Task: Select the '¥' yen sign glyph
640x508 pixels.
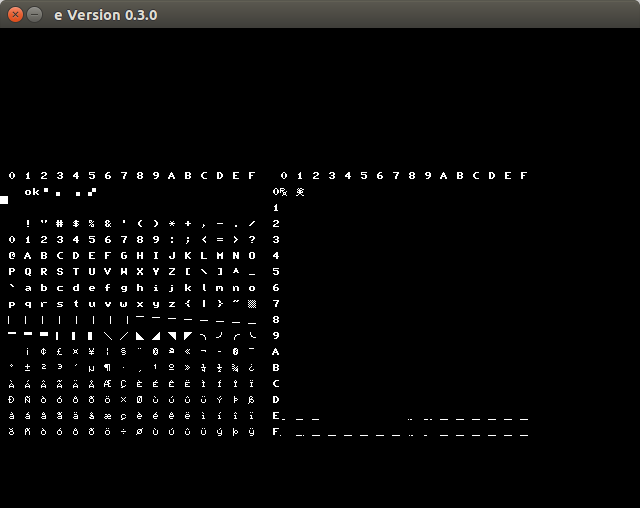Action: click(x=92, y=352)
